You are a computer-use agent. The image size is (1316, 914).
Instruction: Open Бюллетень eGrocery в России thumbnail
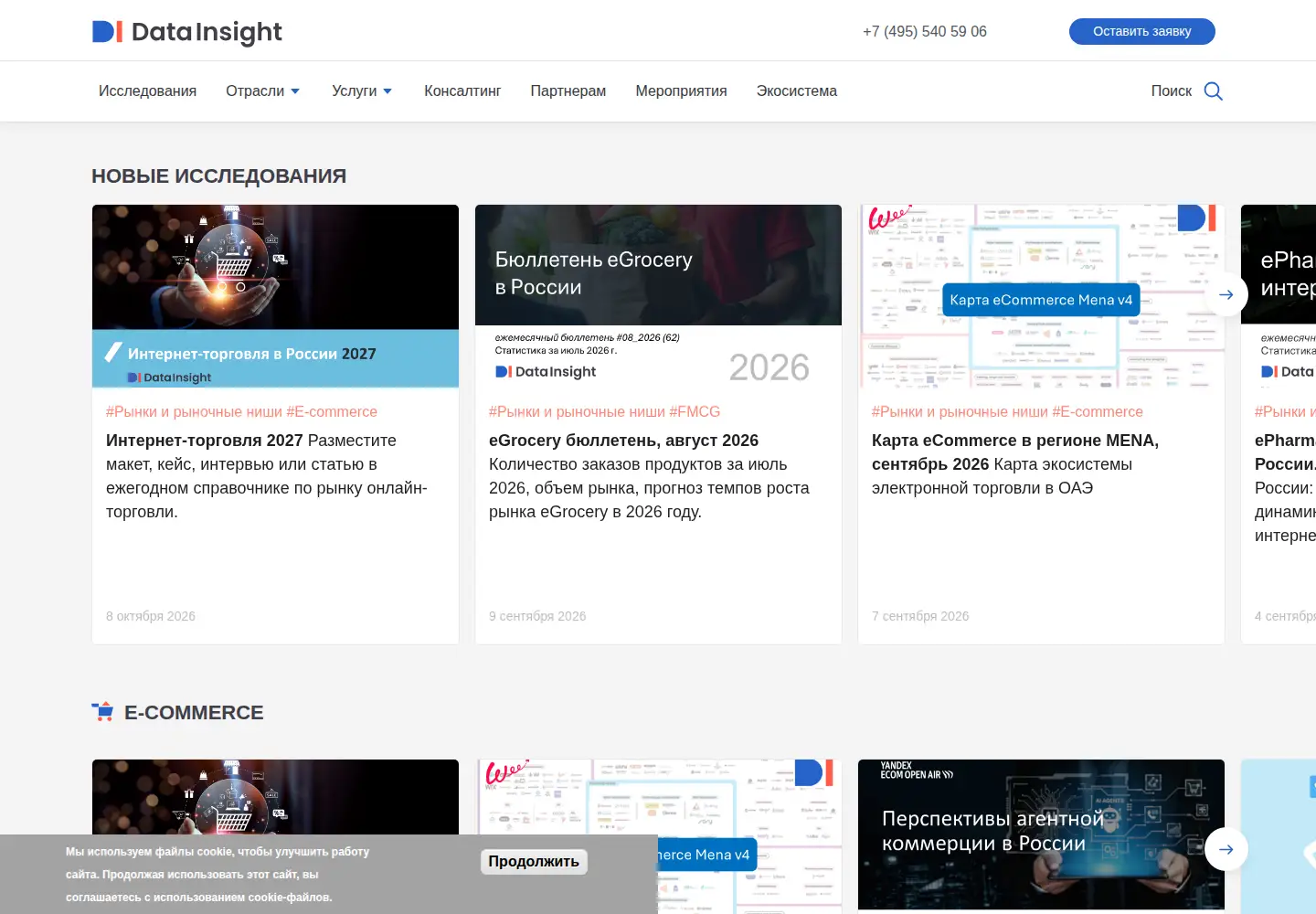click(x=658, y=296)
